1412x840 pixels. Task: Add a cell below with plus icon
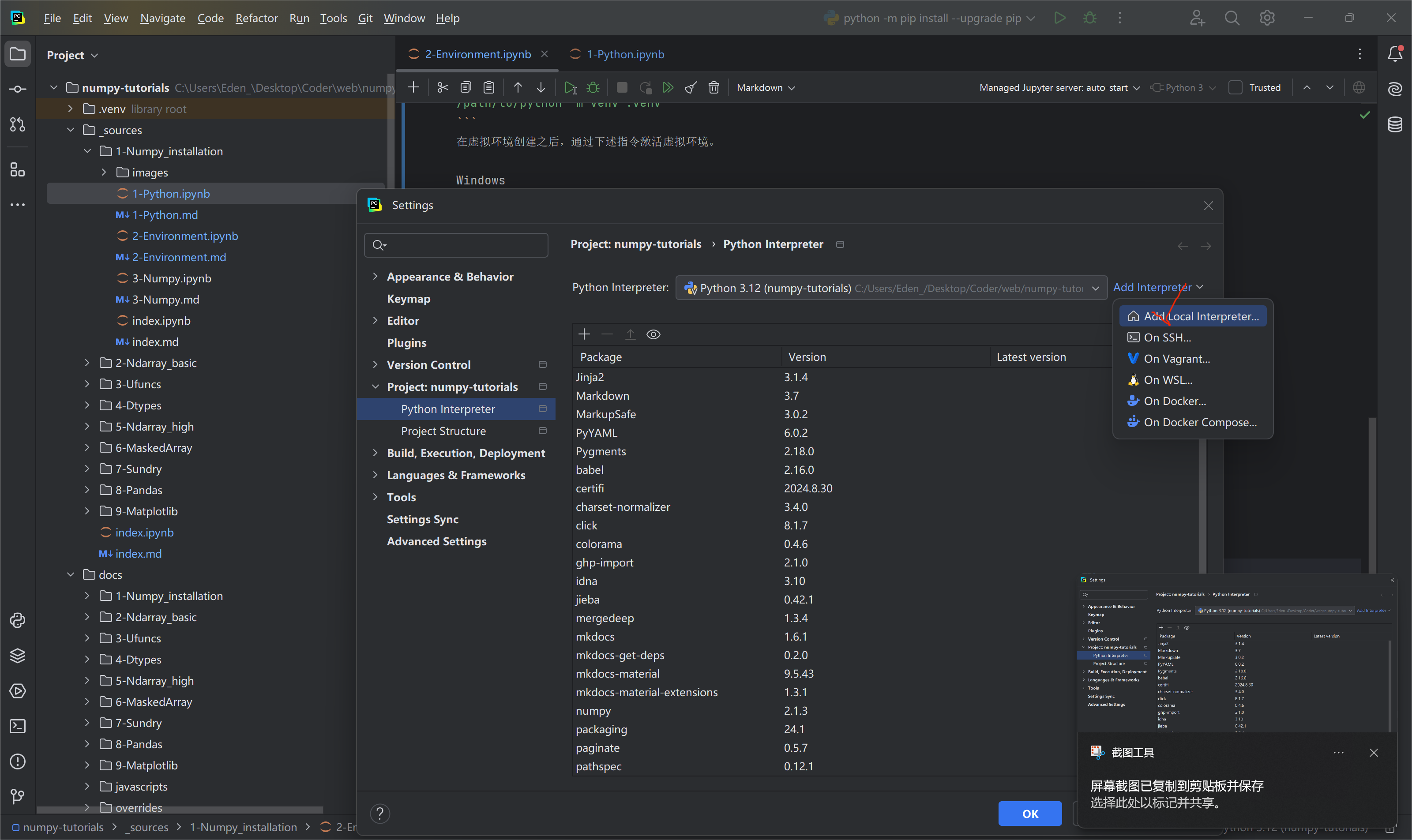(413, 87)
